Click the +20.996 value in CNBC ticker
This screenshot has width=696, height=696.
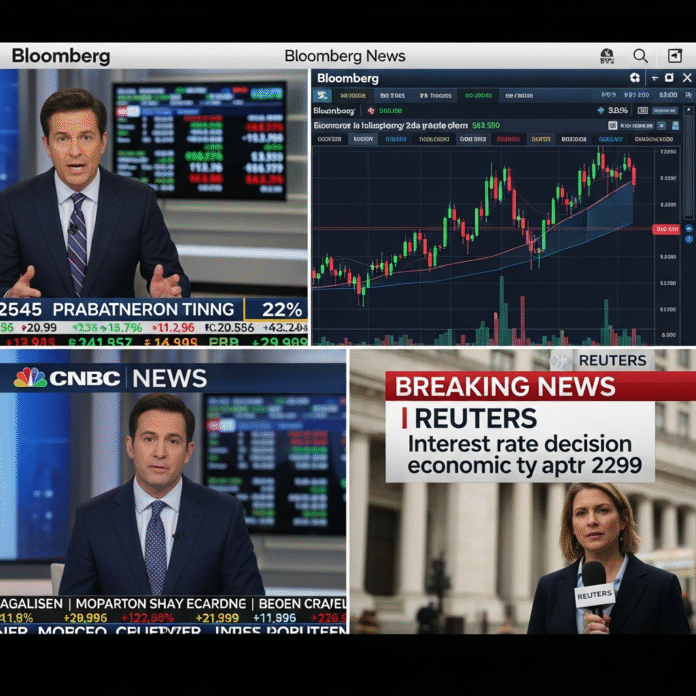tap(85, 617)
